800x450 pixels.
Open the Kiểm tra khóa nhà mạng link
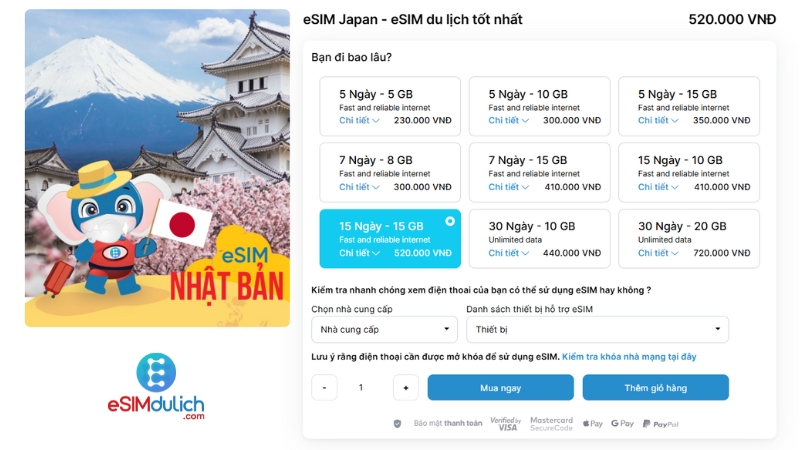629,357
